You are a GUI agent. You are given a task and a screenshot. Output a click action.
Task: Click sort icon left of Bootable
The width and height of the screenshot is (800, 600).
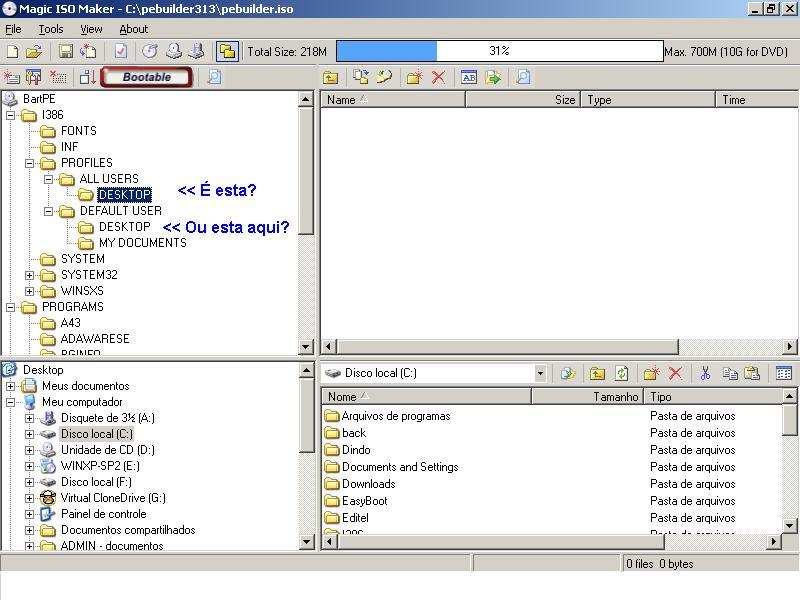point(88,77)
